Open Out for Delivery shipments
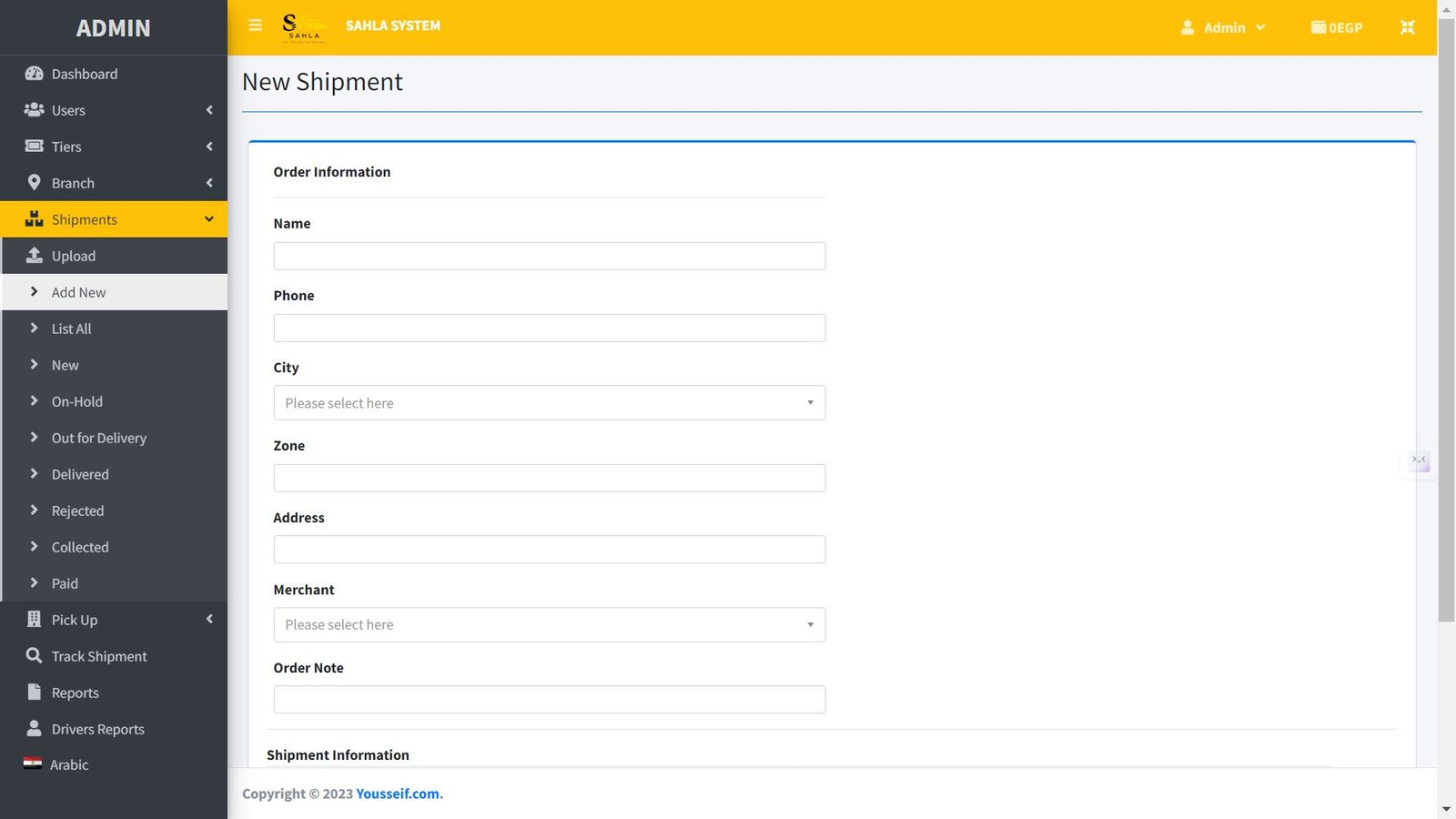 tap(114, 438)
